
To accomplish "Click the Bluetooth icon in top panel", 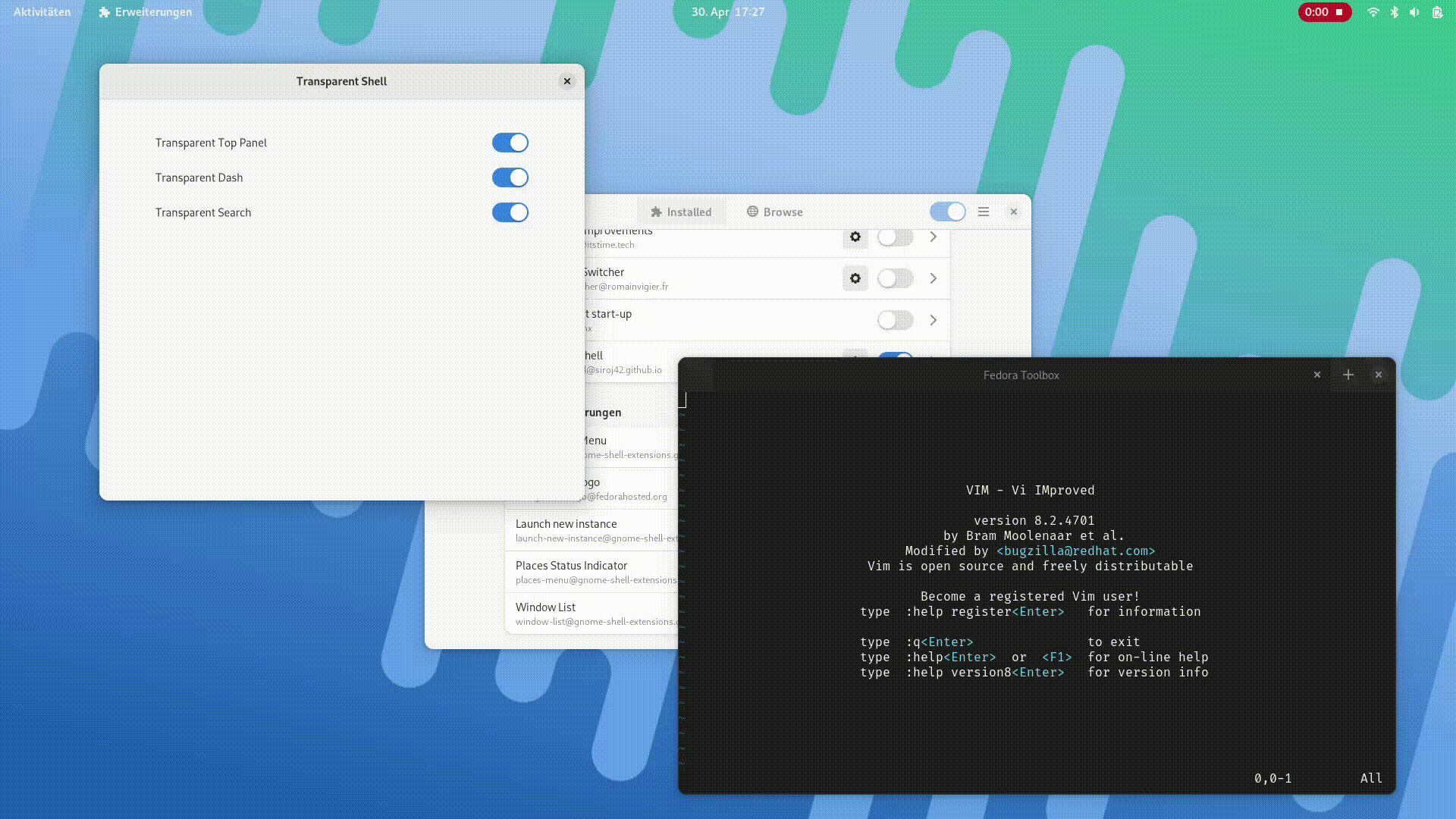I will [x=1394, y=12].
